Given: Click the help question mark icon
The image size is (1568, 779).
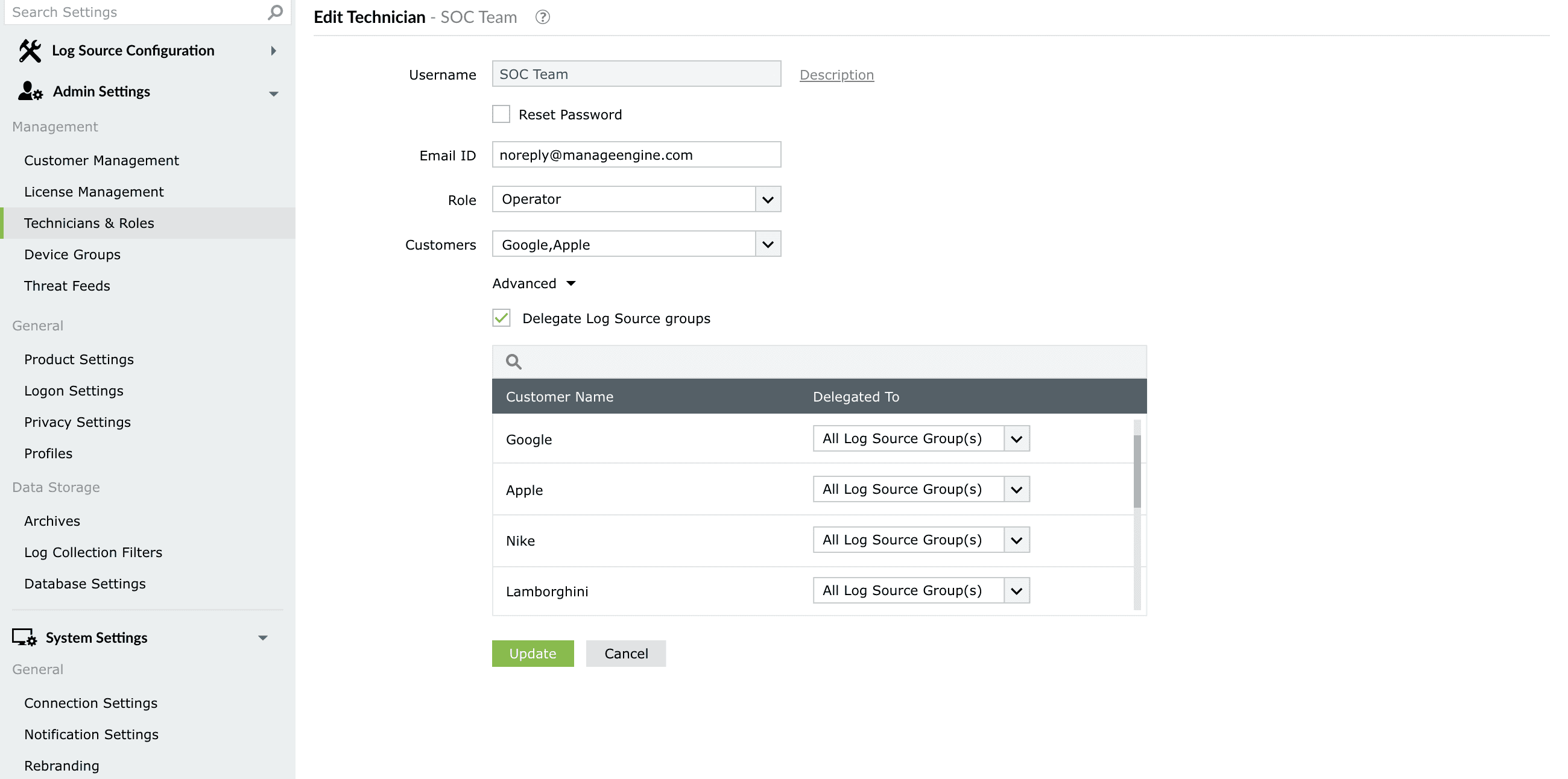Looking at the screenshot, I should tap(542, 17).
